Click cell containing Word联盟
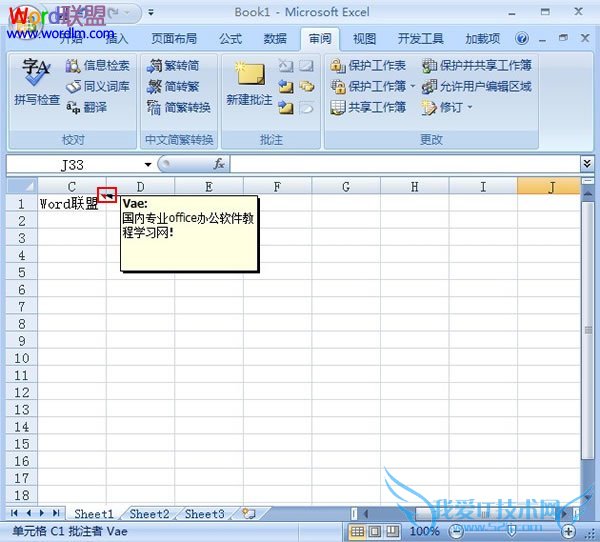The image size is (600, 542). [72, 204]
